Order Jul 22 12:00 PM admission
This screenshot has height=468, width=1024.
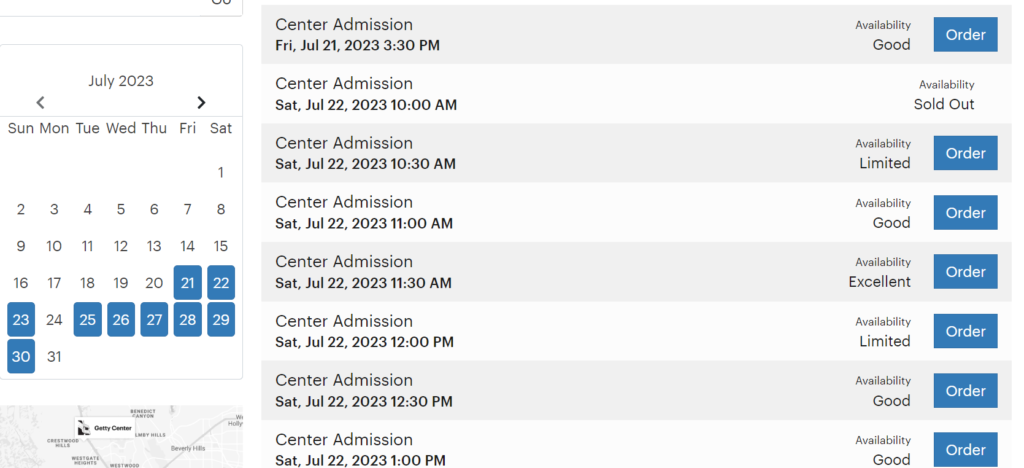[965, 331]
